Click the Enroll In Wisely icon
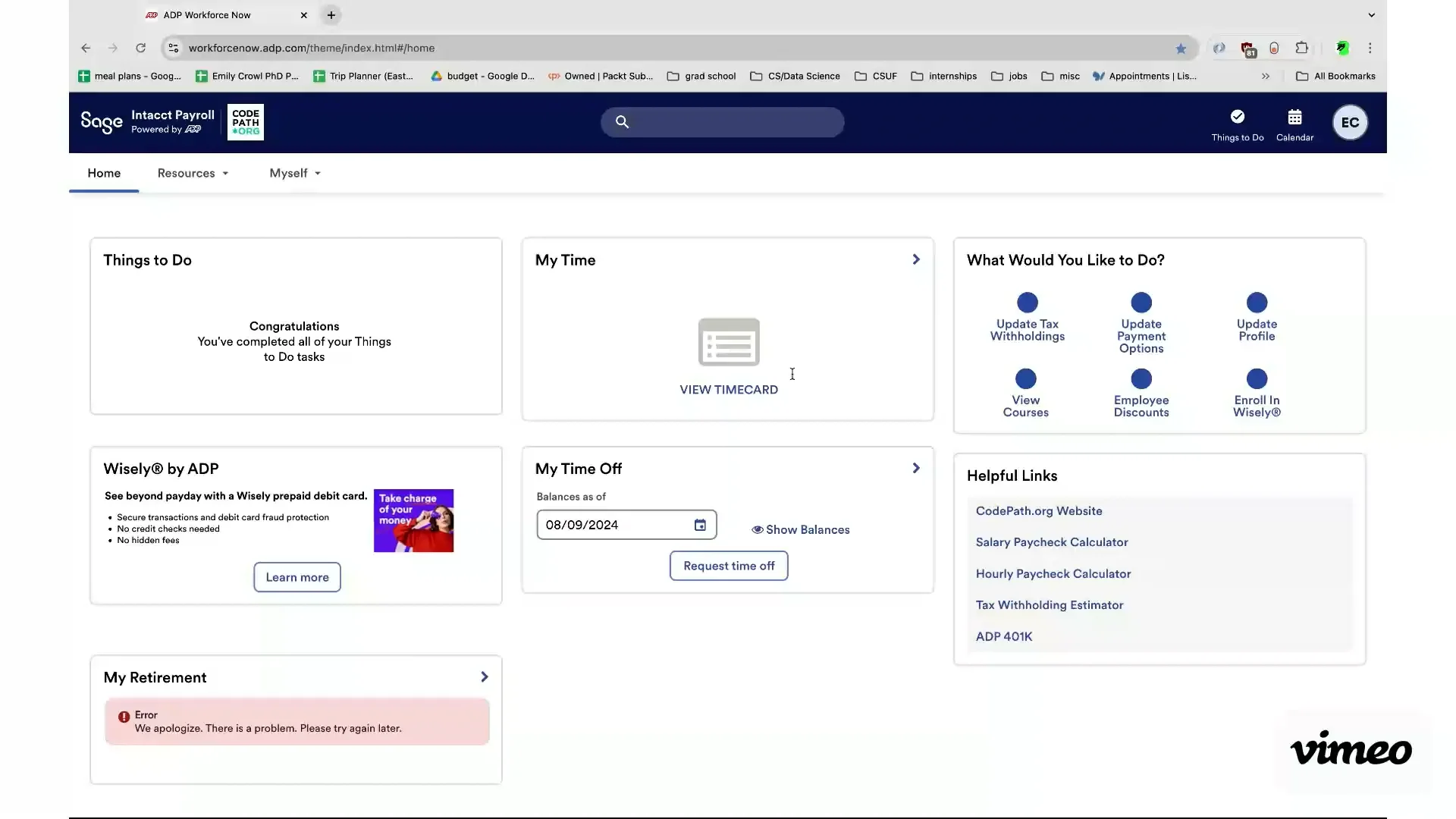 pos(1257,378)
